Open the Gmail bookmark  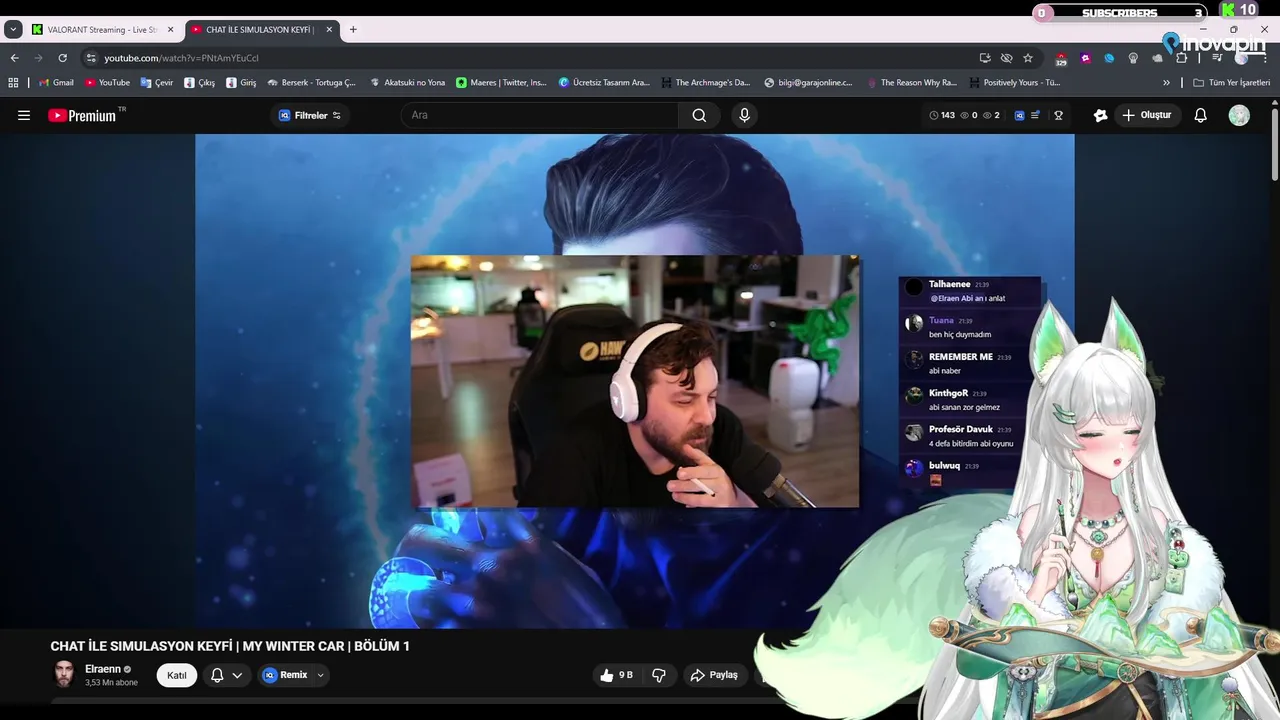(x=56, y=83)
